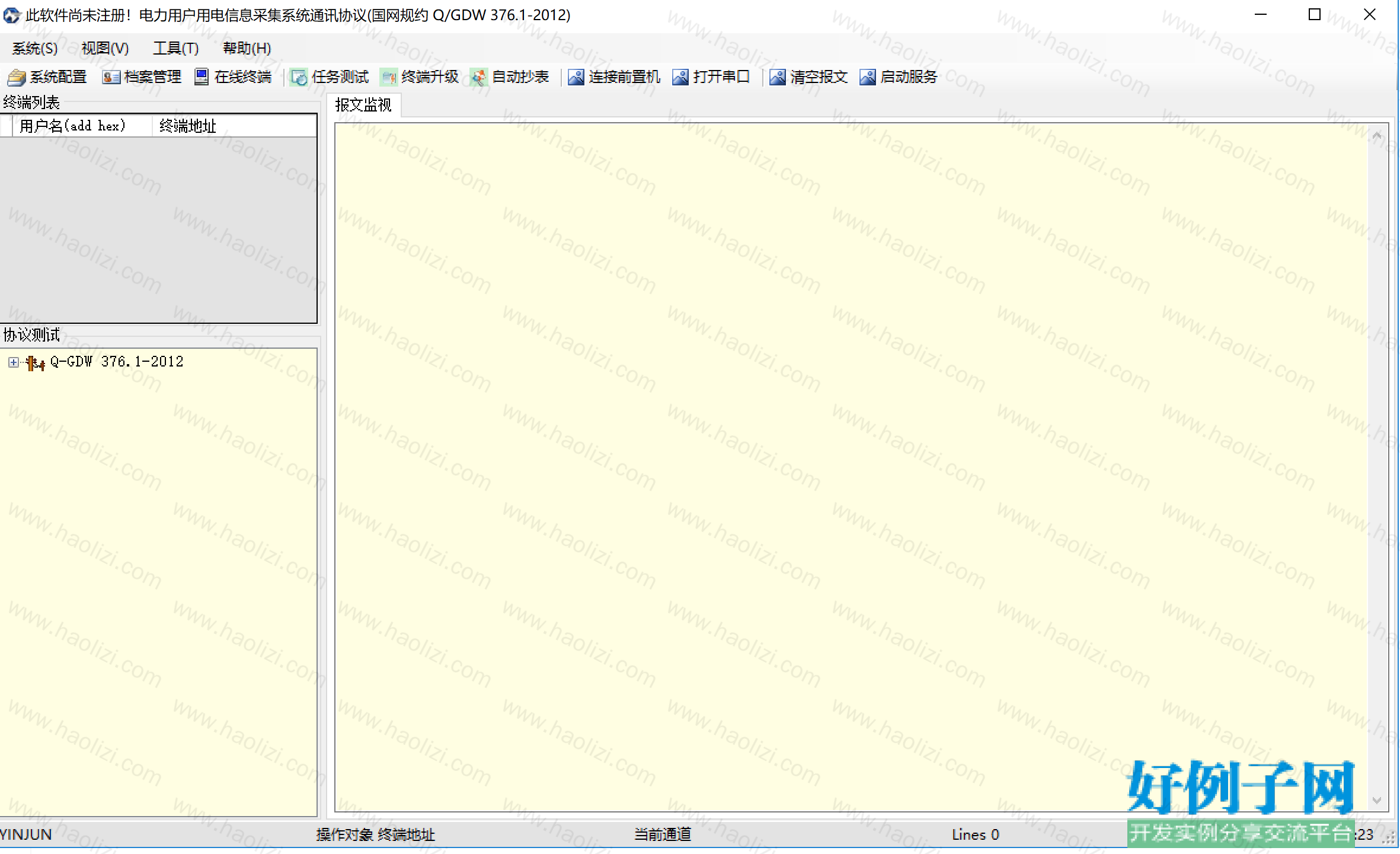Click the 在线终端 monitor icon
Viewport: 1400px width, 854px height.
pos(202,77)
